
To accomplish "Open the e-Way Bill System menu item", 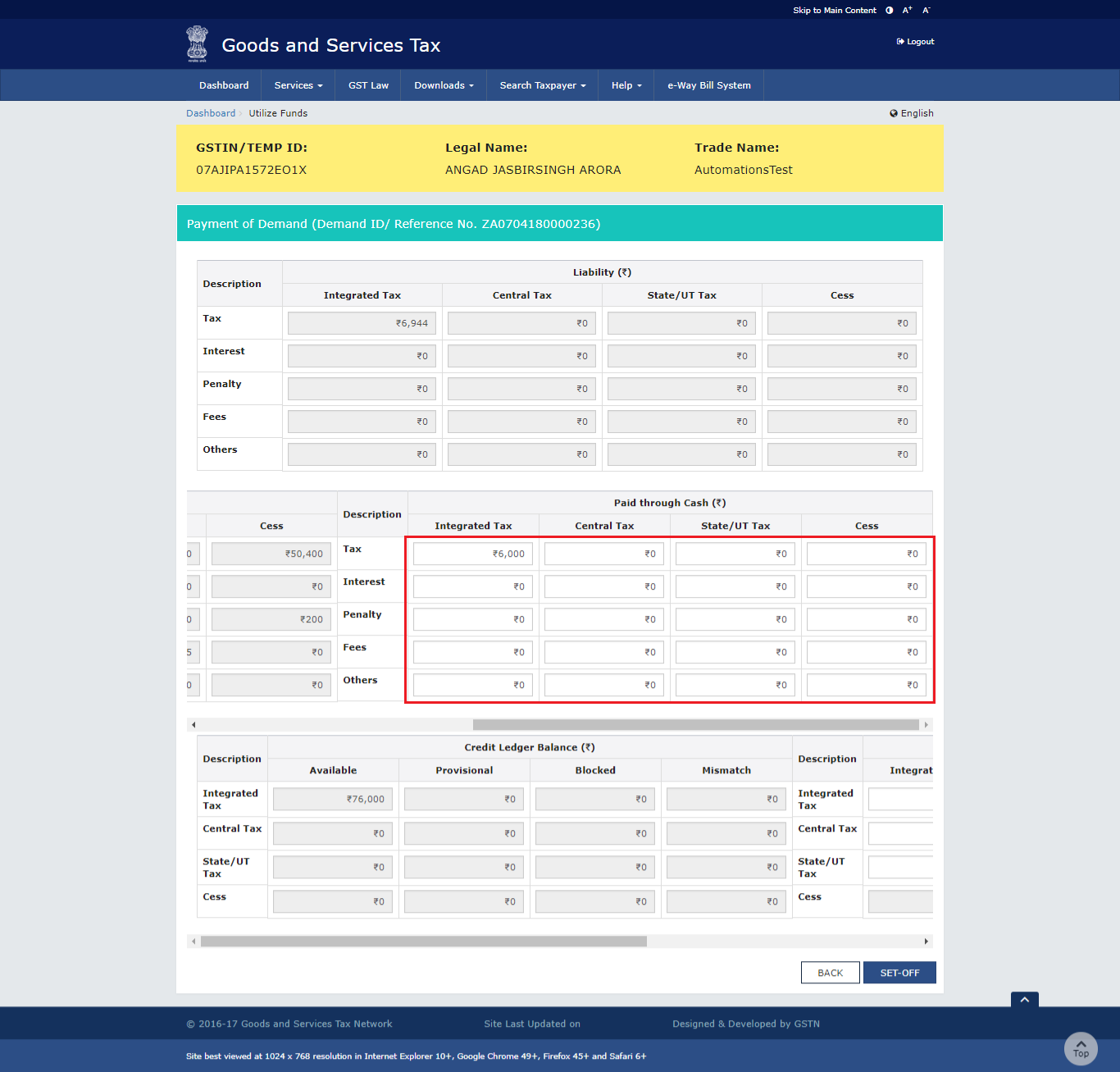I will 708,84.
